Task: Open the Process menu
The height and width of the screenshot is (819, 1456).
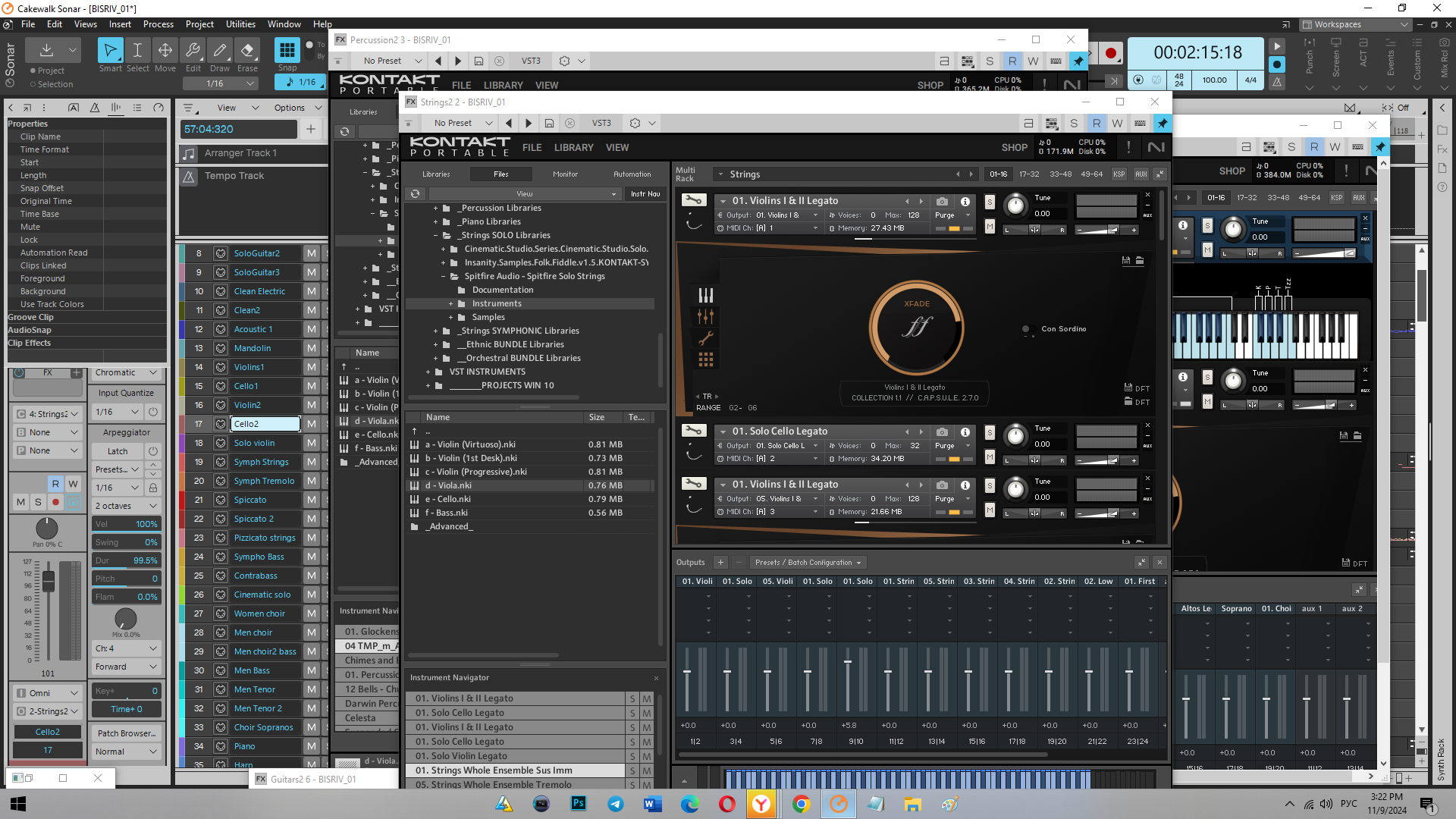Action: 158,24
